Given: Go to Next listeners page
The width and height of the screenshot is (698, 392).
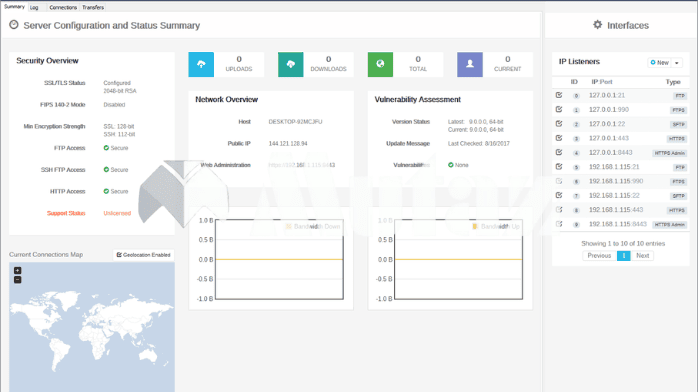Looking at the screenshot, I should [642, 256].
